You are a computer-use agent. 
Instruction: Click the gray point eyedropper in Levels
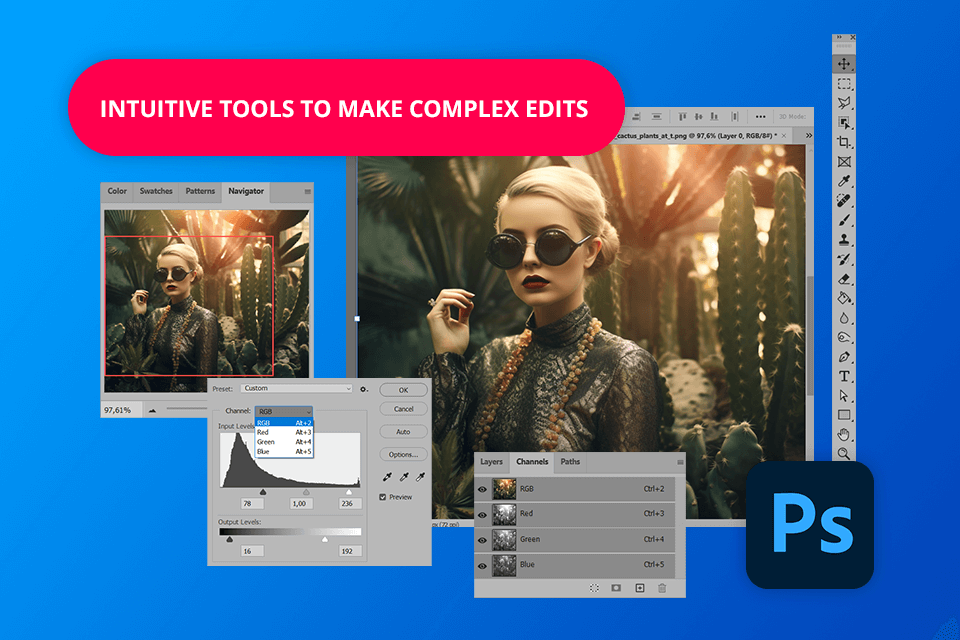click(x=404, y=476)
